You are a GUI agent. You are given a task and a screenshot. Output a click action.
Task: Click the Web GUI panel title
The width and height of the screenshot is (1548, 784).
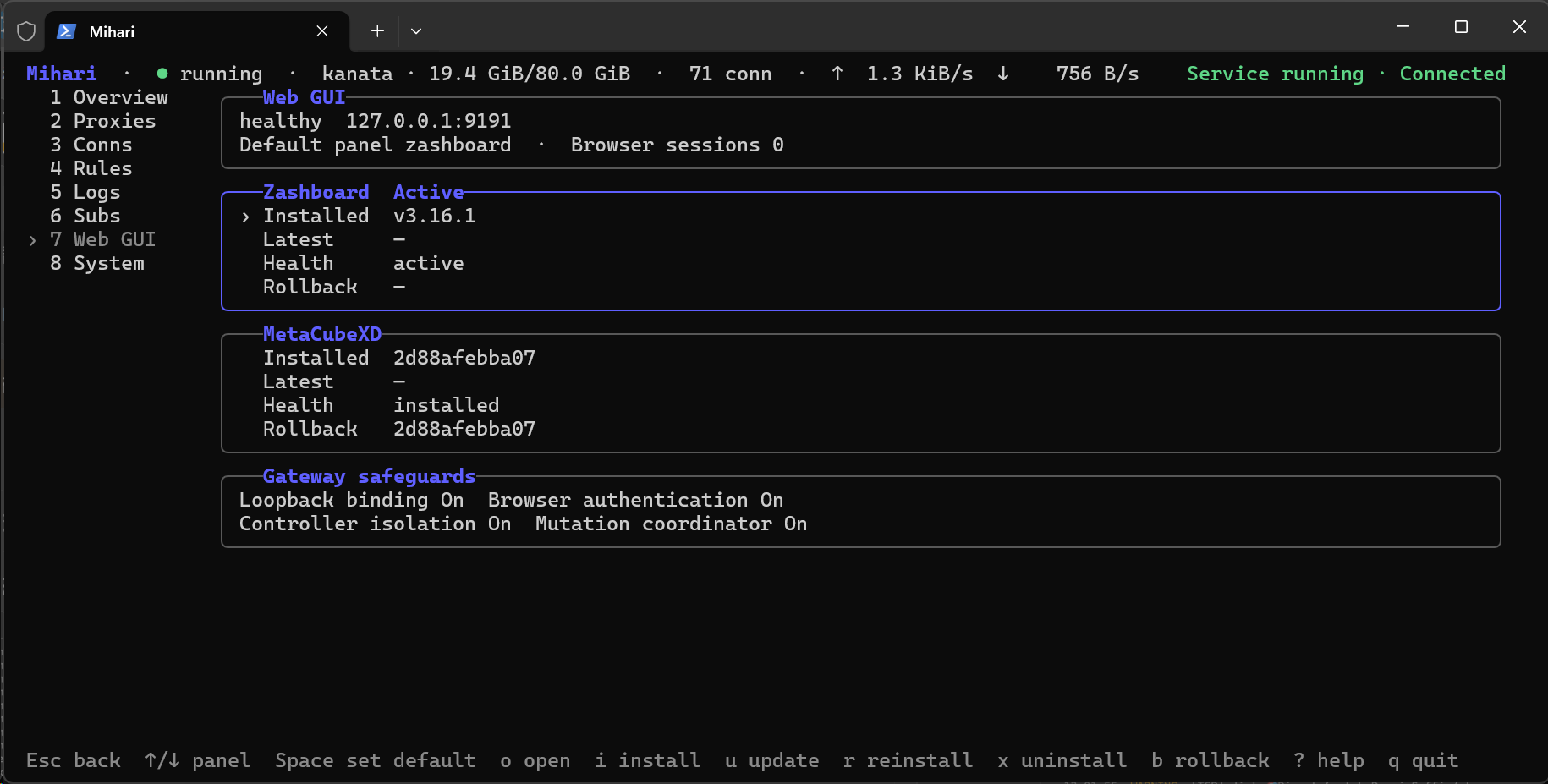tap(305, 97)
